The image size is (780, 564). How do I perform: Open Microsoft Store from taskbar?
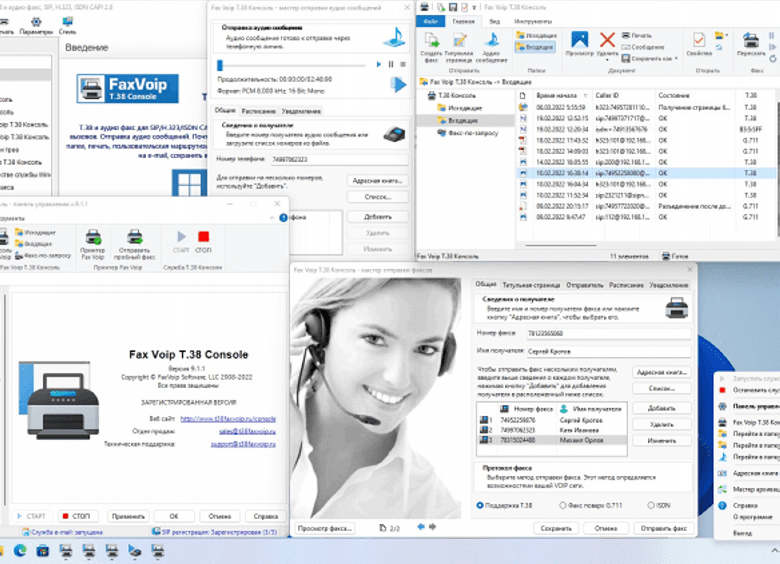coord(43,551)
